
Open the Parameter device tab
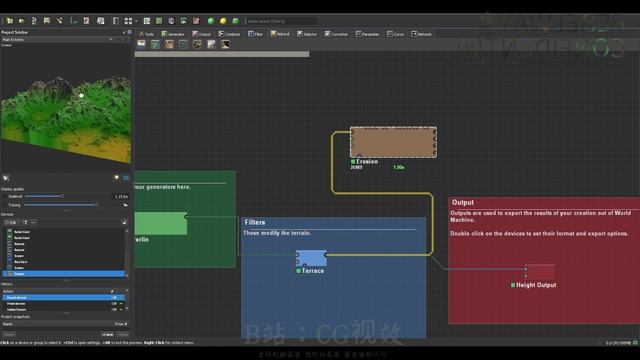pyautogui.click(x=367, y=34)
